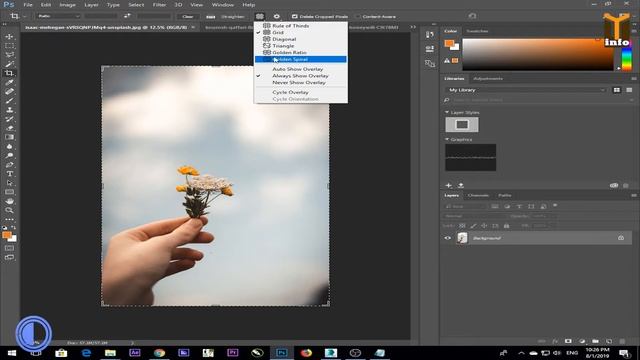This screenshot has width=640, height=360.
Task: Select the Blur tool
Action: pyautogui.click(x=9, y=147)
